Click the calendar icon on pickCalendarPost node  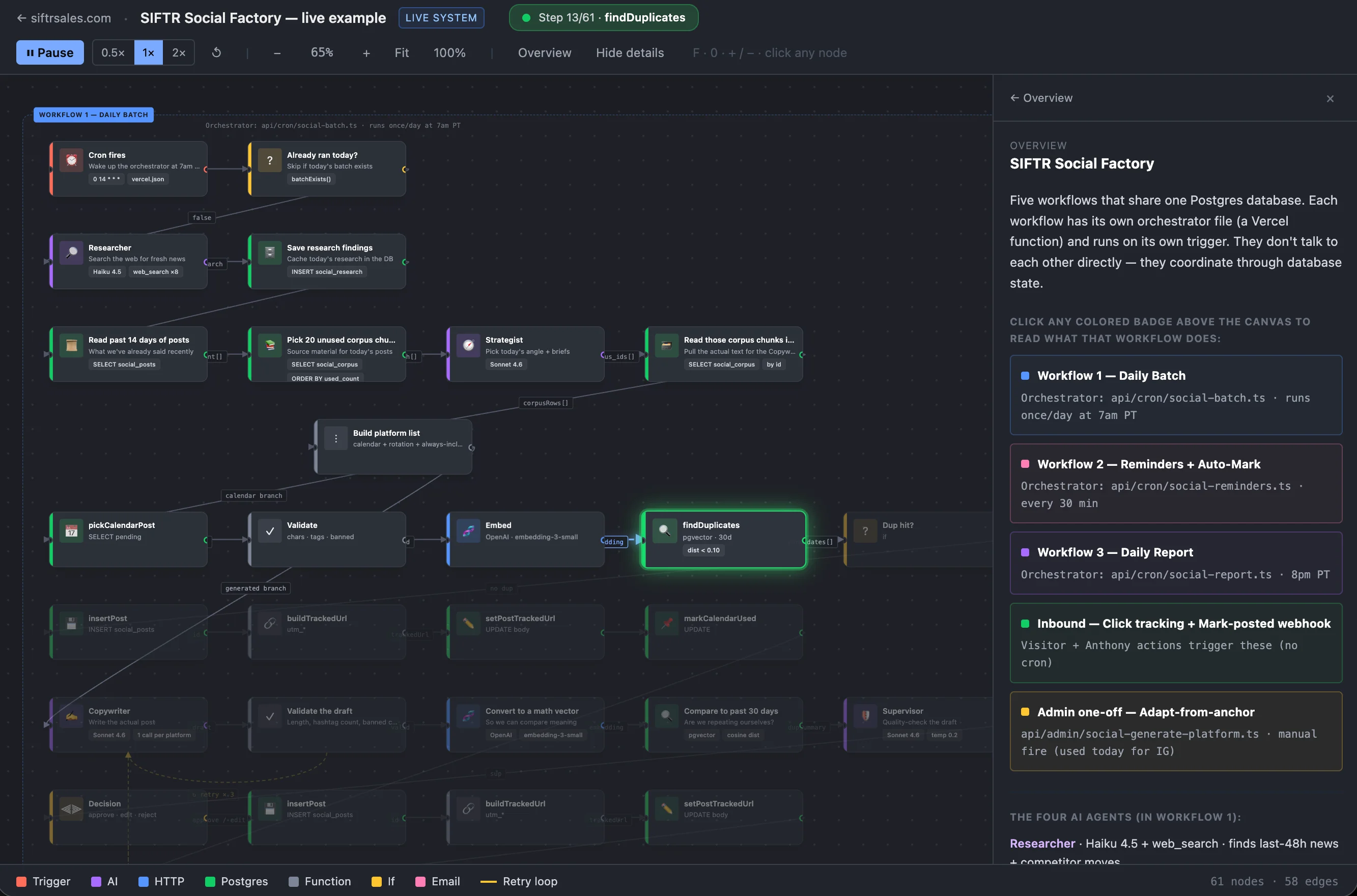71,531
